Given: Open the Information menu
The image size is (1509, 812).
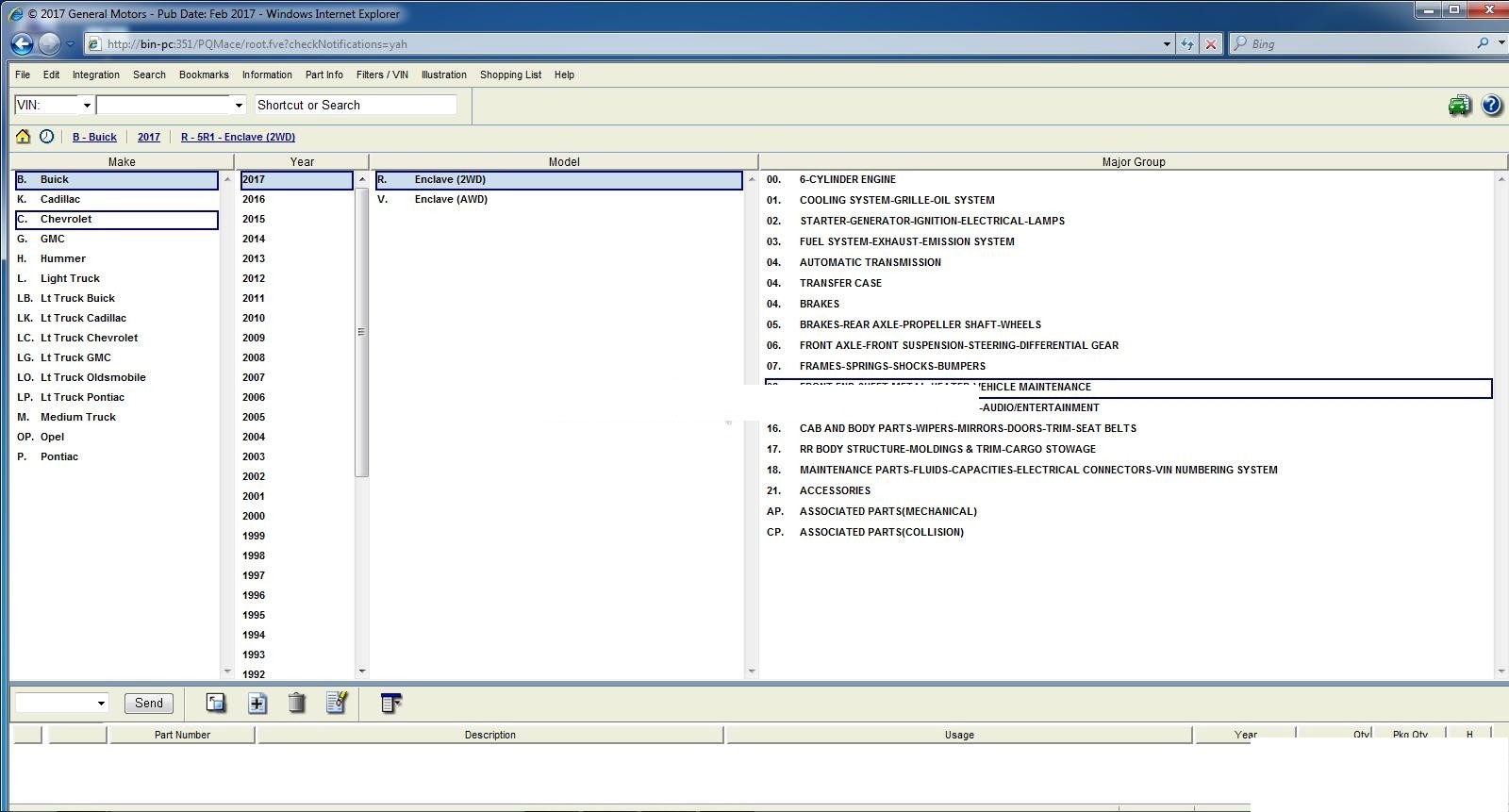Looking at the screenshot, I should (x=267, y=75).
